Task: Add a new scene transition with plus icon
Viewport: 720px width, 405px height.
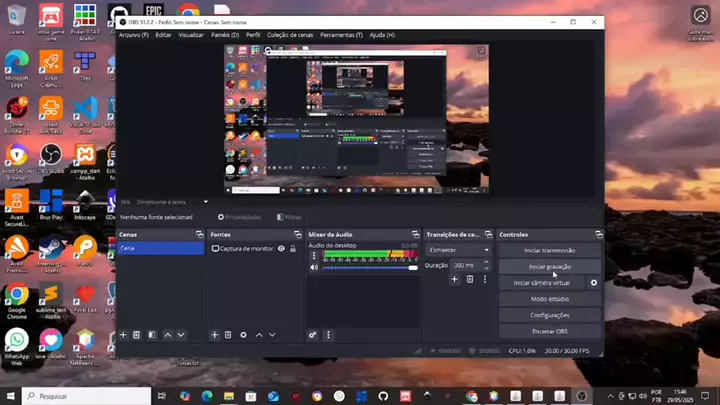Action: point(454,279)
